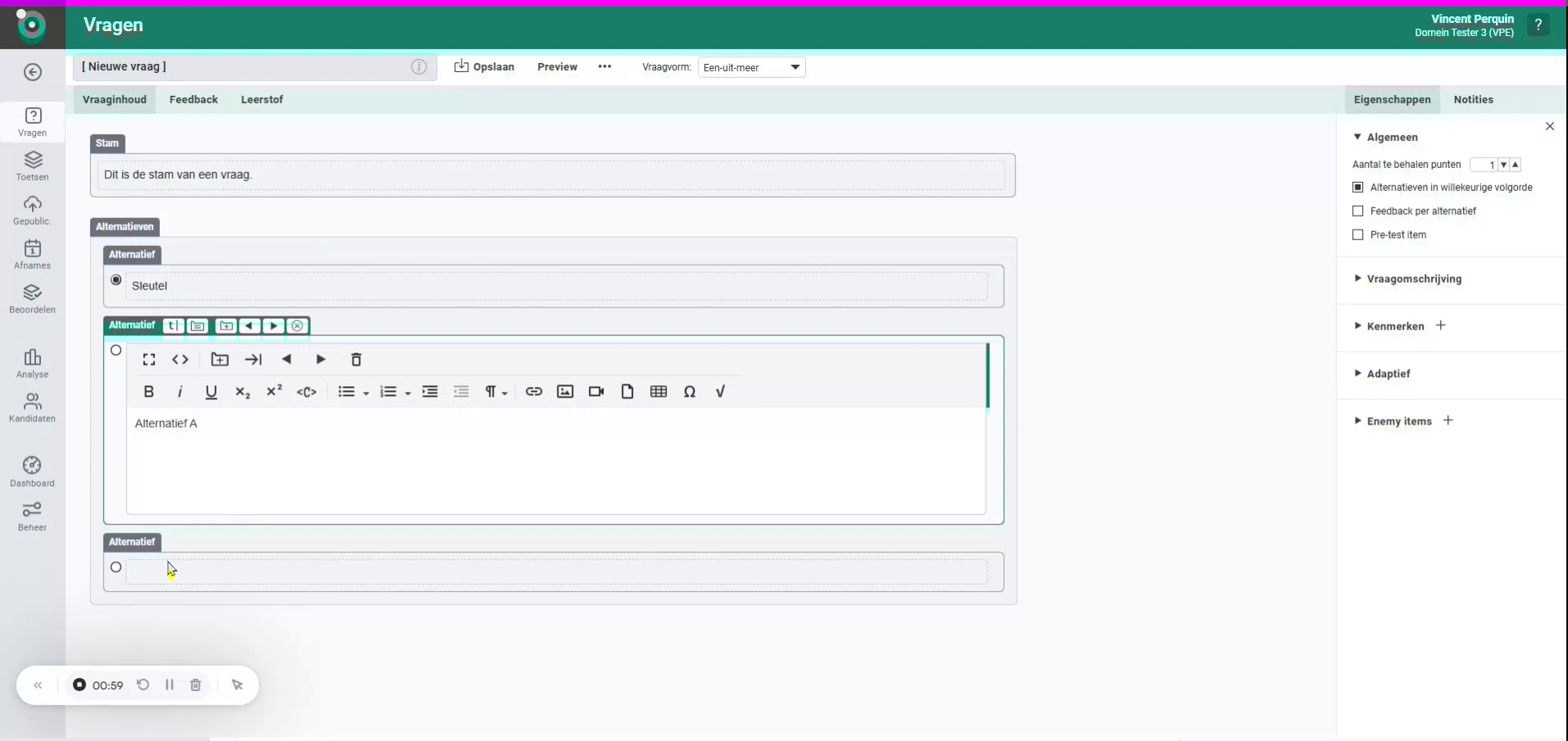
Task: Insert a table into the alternatief text
Action: (659, 392)
